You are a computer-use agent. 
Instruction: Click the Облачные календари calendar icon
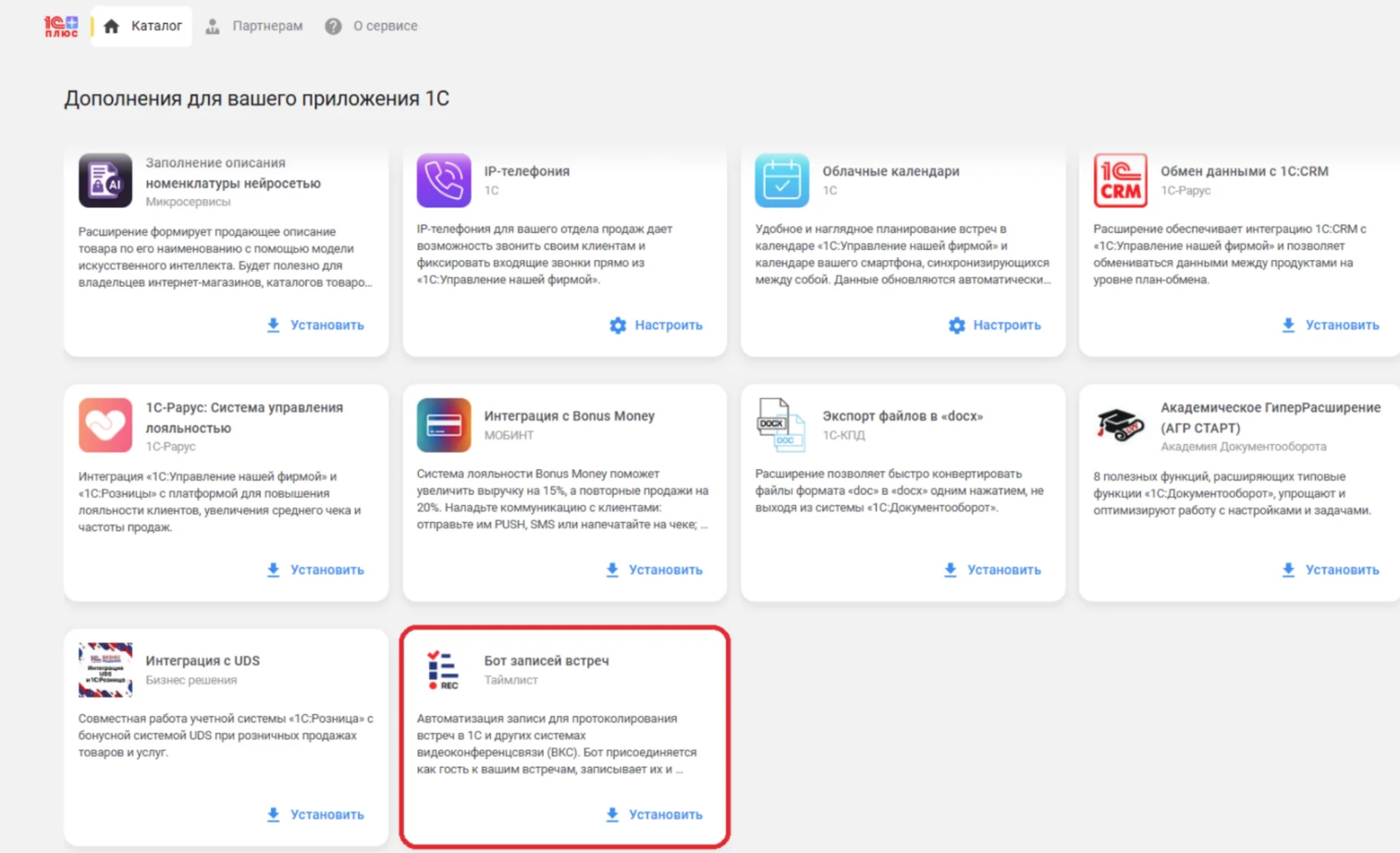[781, 180]
